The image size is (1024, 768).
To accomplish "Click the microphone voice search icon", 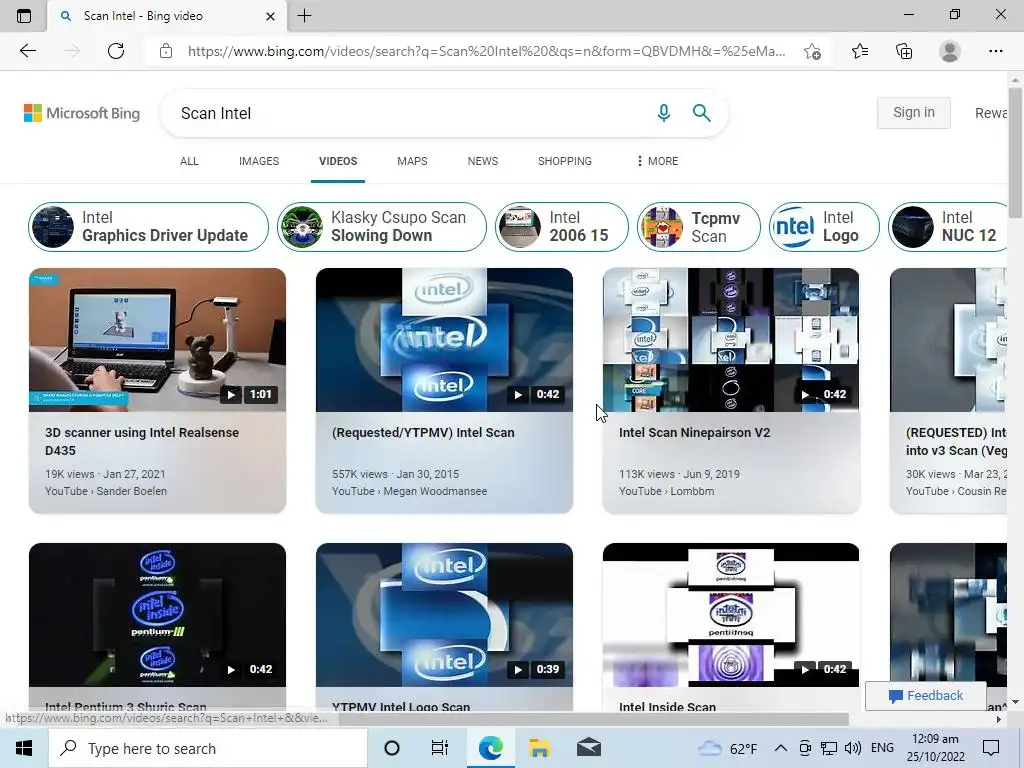I will coord(664,113).
